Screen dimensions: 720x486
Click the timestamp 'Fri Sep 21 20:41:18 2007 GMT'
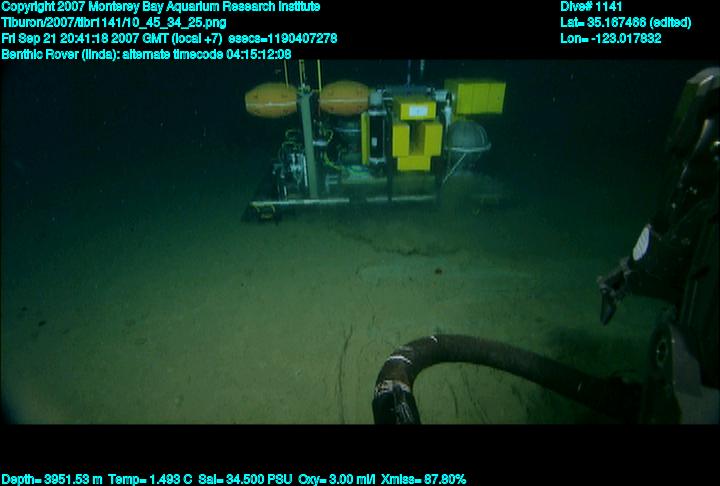[79, 38]
